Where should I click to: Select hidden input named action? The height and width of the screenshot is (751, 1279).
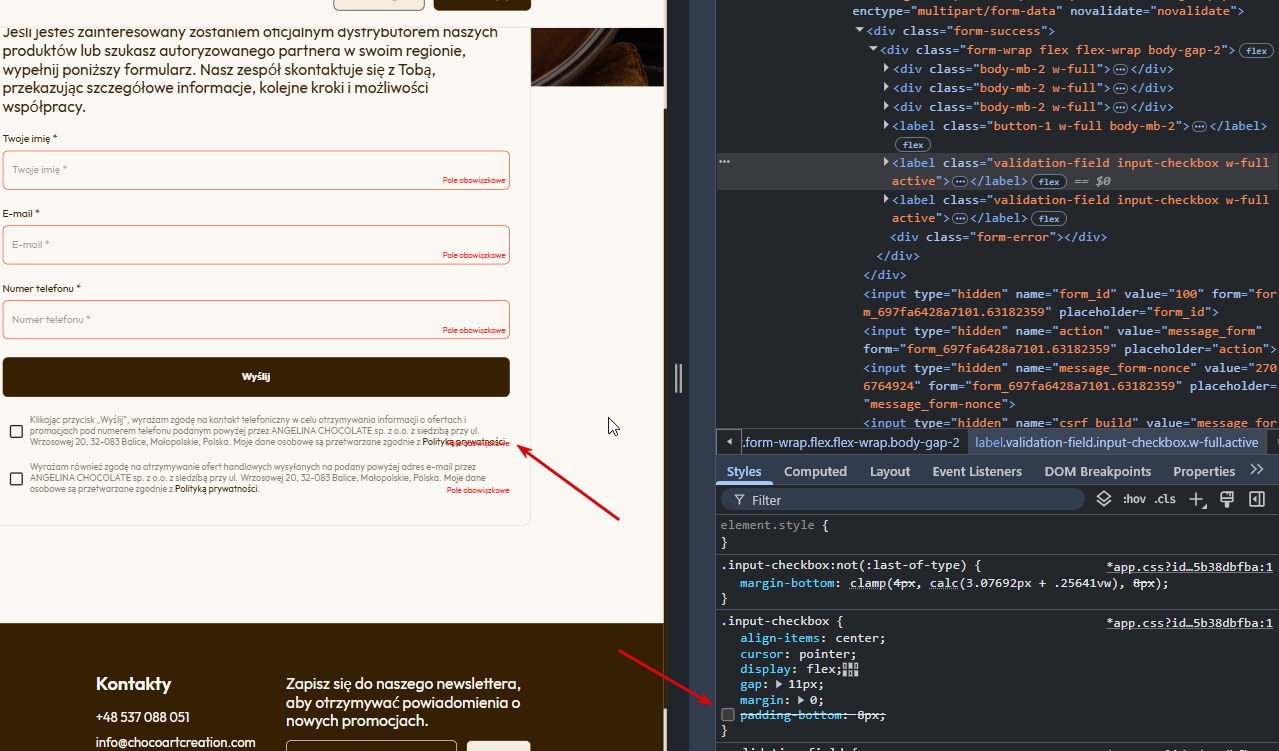coord(1070,340)
